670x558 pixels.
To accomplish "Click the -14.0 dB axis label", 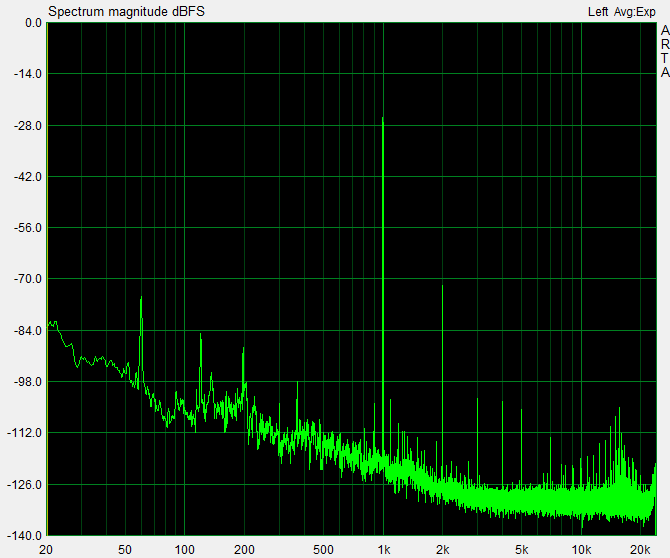I will 28,74.
